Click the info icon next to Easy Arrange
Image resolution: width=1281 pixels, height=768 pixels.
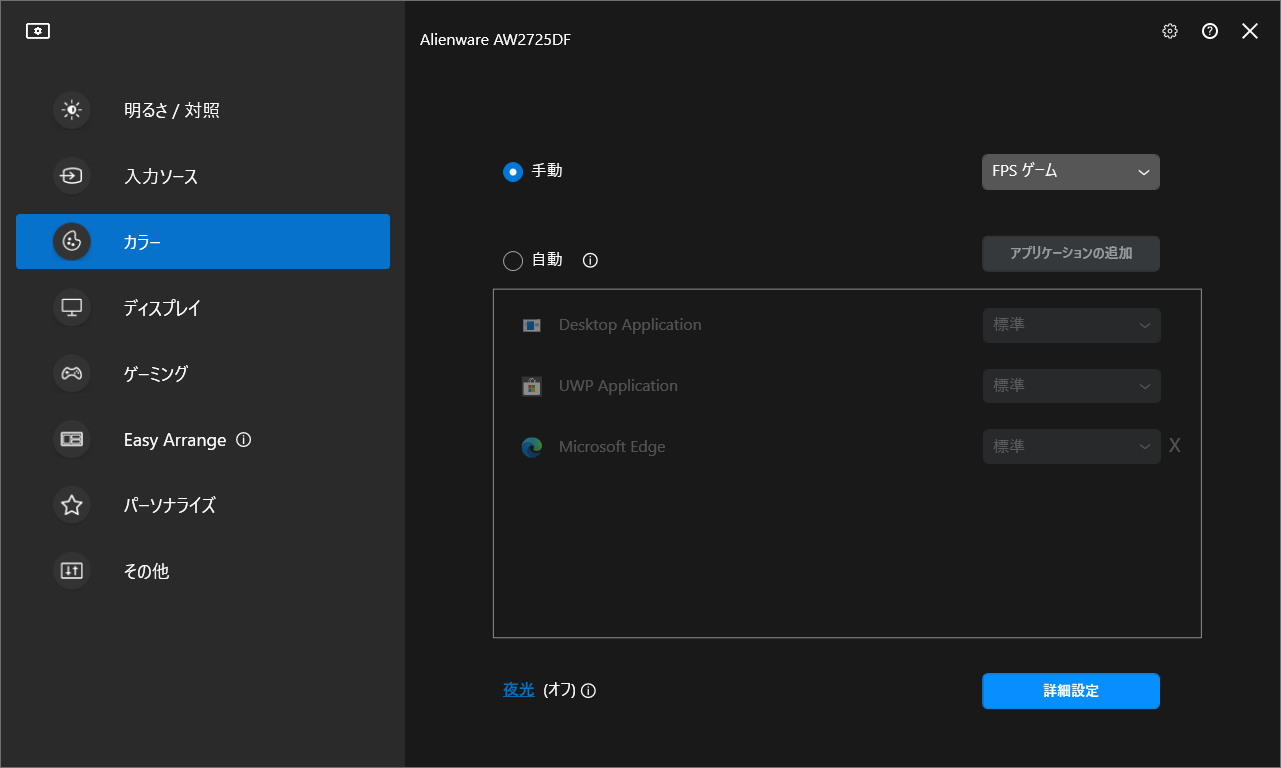[x=243, y=439]
